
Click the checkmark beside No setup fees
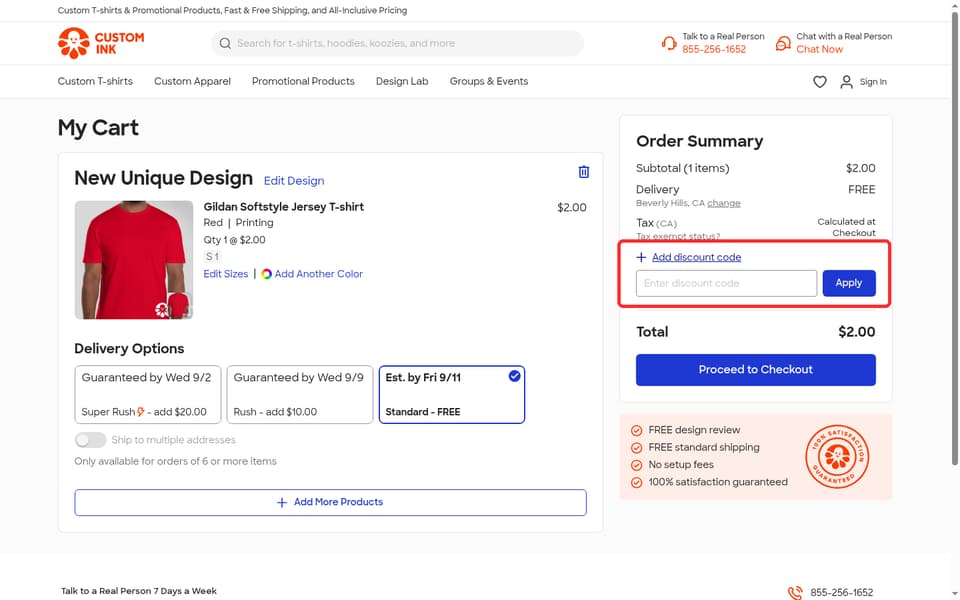coord(637,465)
